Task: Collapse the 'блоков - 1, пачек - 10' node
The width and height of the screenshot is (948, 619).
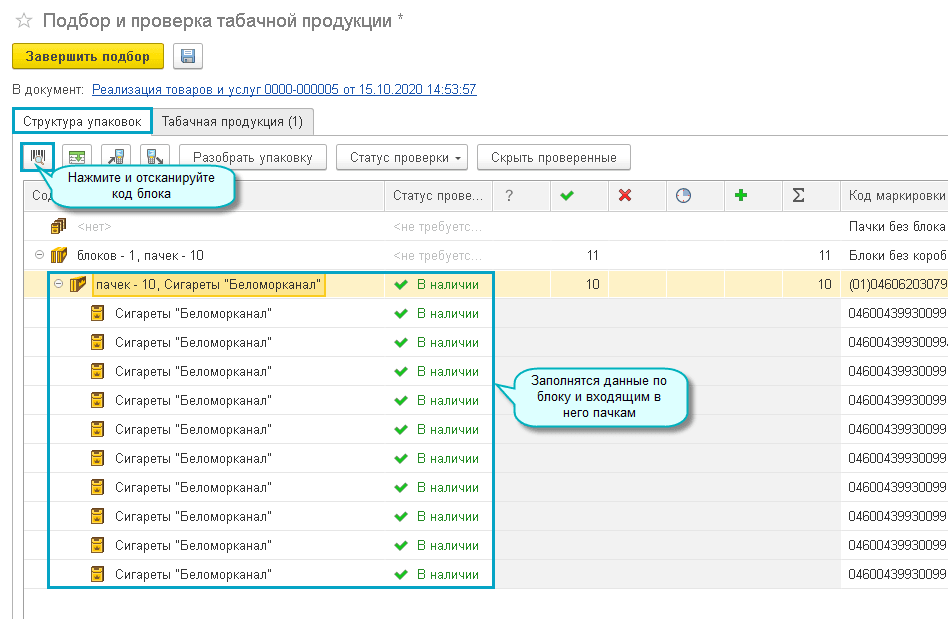Action: pyautogui.click(x=40, y=255)
